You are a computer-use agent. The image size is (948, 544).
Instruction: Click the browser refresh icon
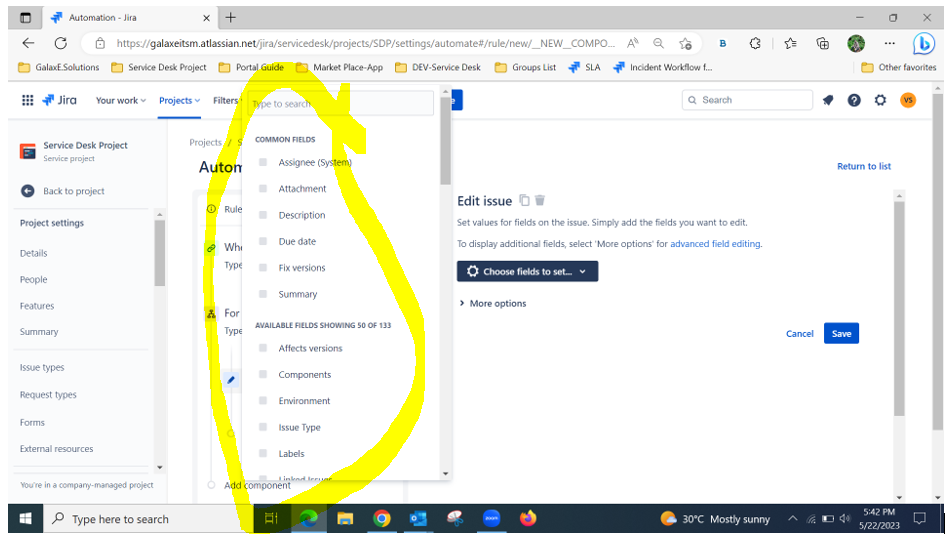pos(60,43)
